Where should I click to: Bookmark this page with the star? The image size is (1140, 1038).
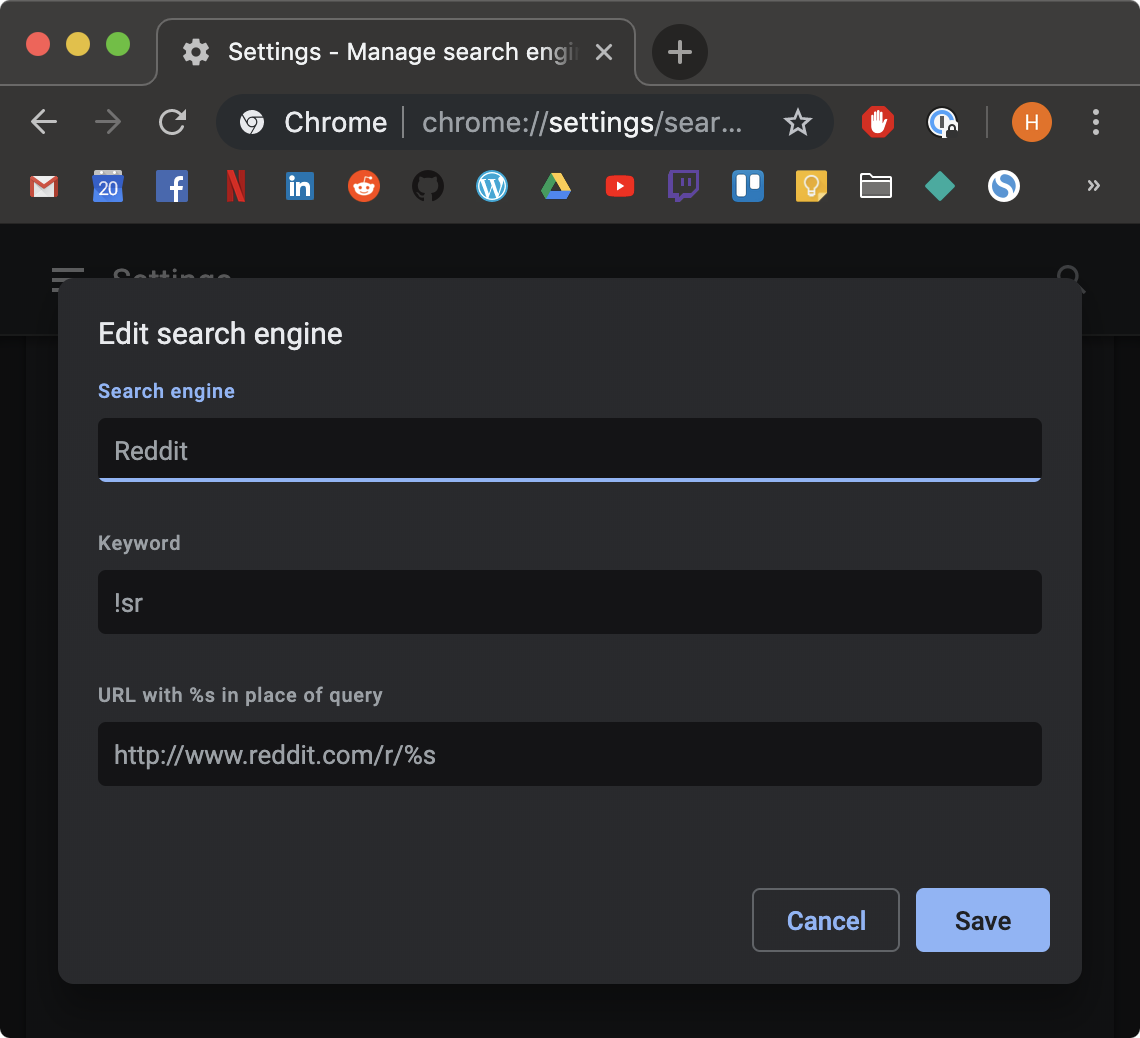[798, 122]
